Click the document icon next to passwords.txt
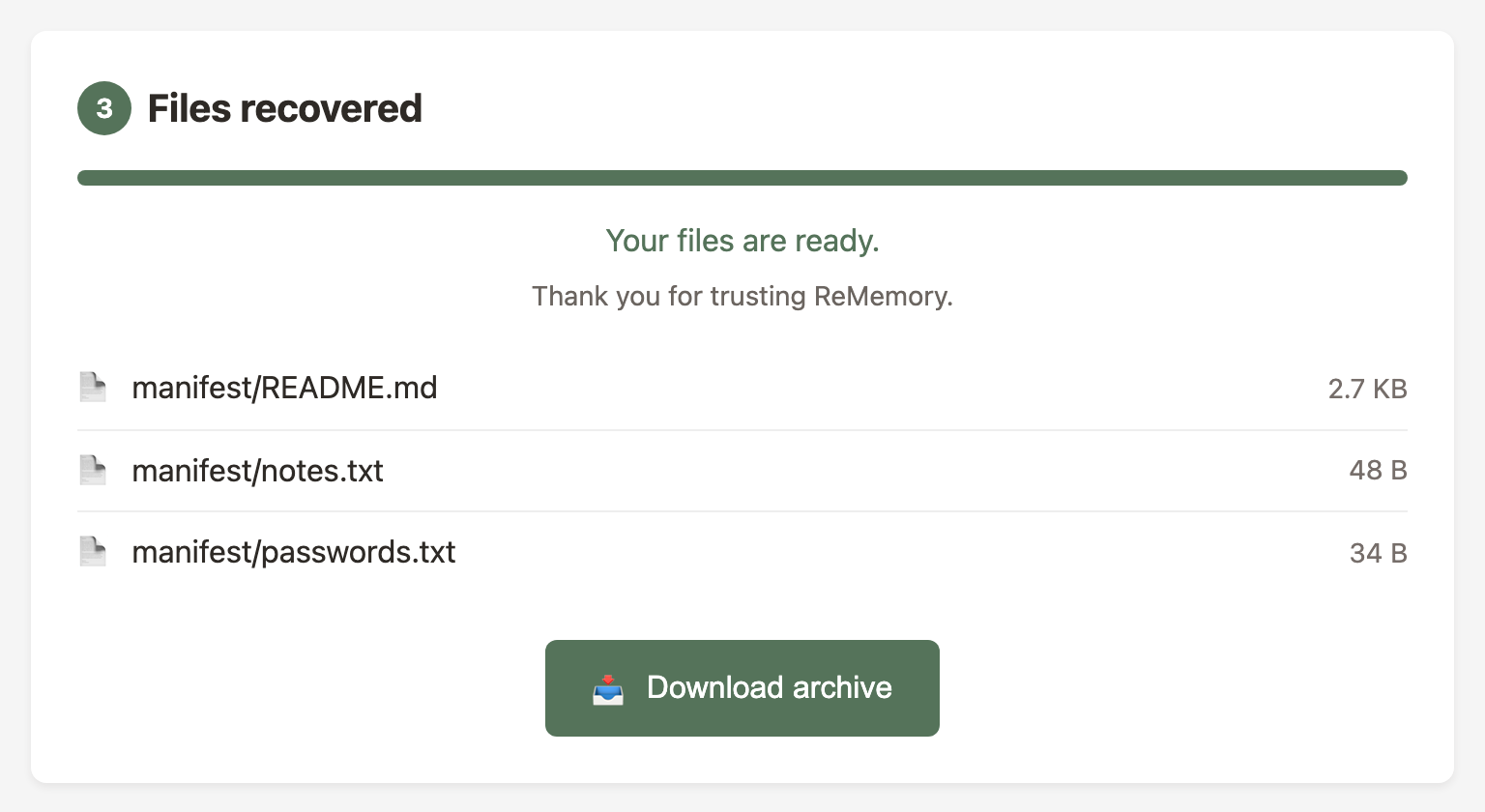The height and width of the screenshot is (812, 1485). 93,551
